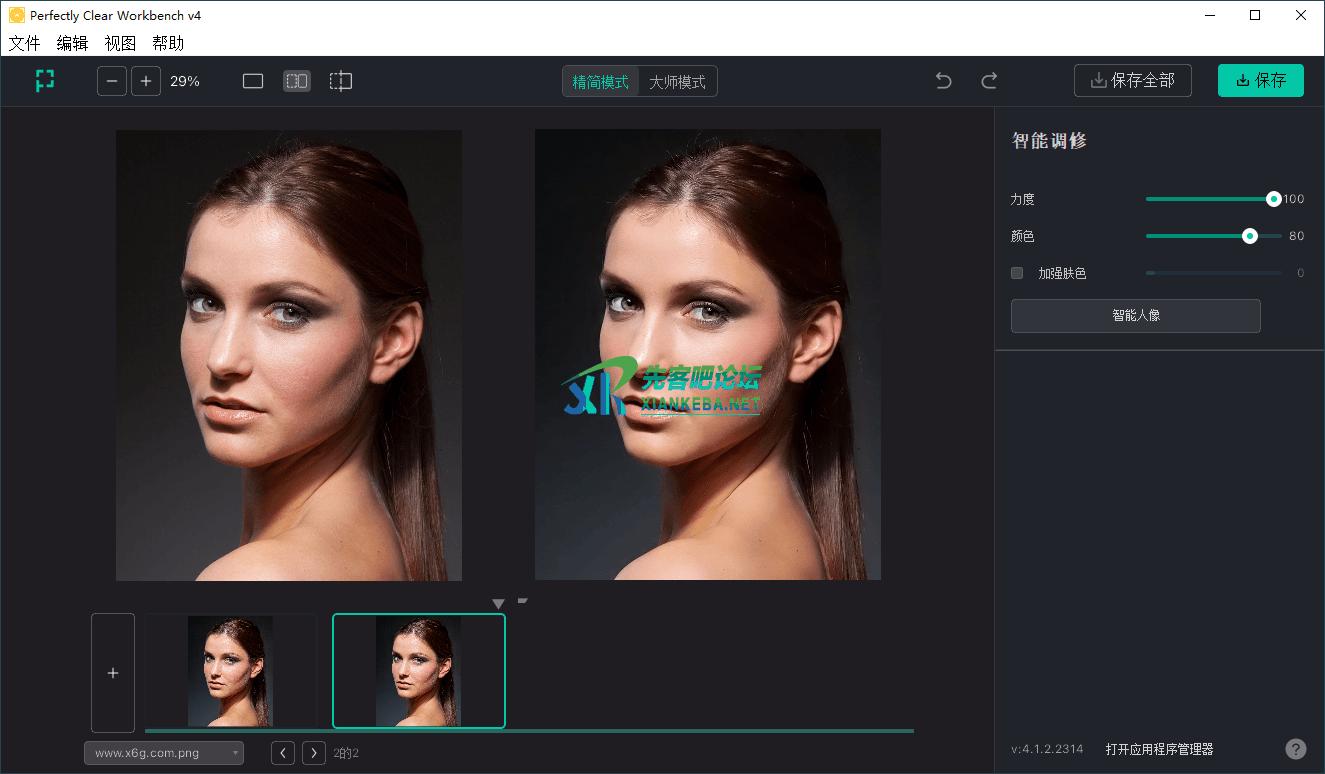
Task: Collapse the thumbnail strip with triangle
Action: coord(499,604)
